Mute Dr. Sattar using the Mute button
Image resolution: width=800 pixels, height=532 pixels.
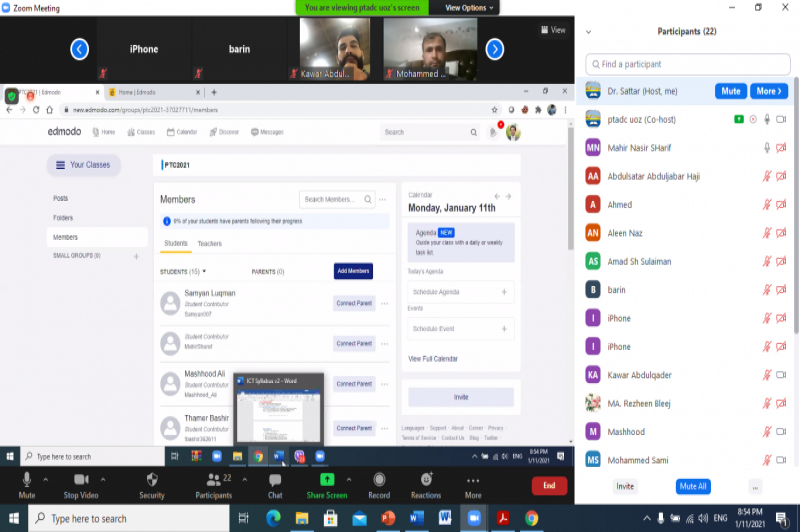point(730,91)
